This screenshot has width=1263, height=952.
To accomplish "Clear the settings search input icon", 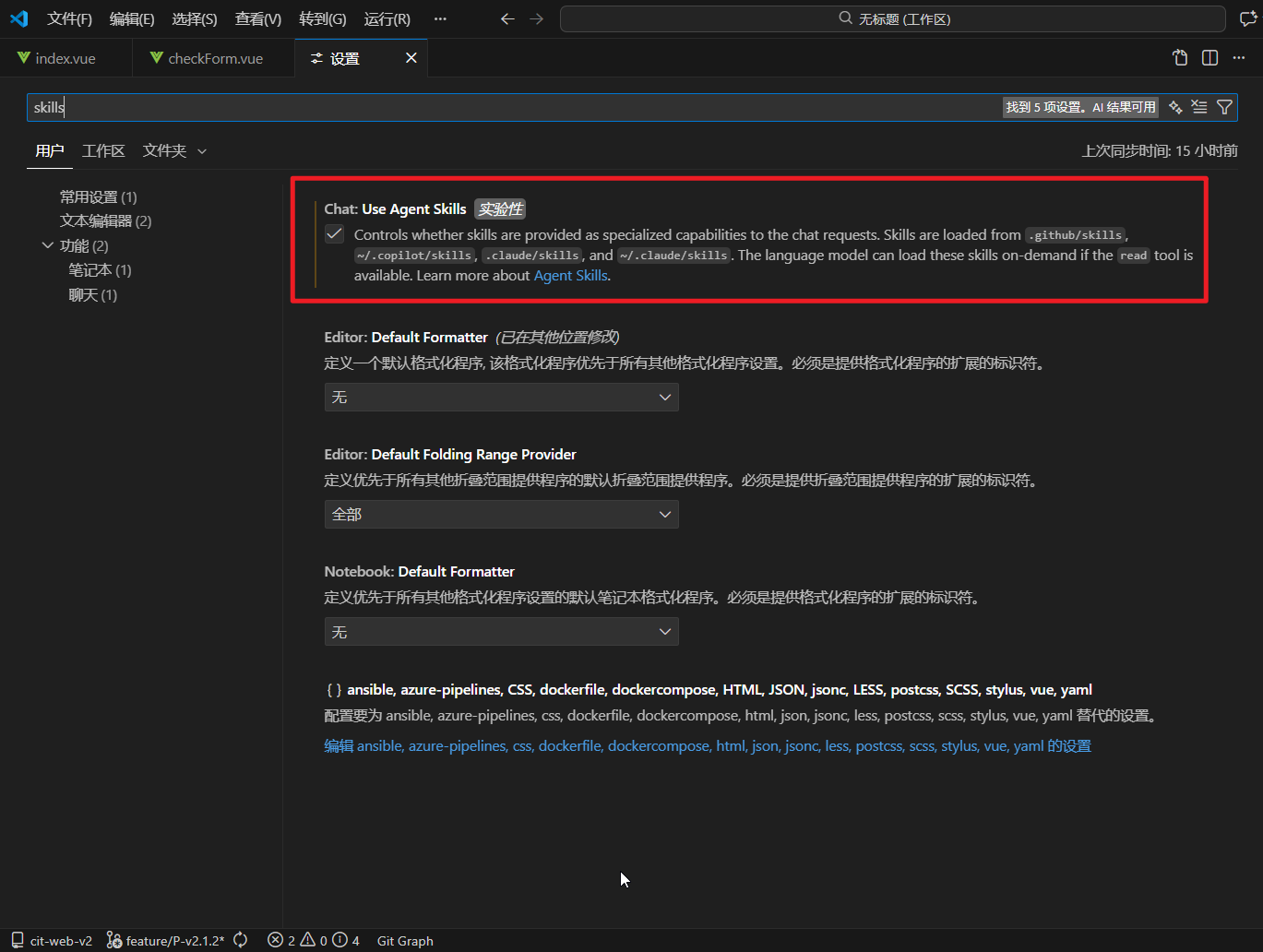I will click(x=1199, y=106).
